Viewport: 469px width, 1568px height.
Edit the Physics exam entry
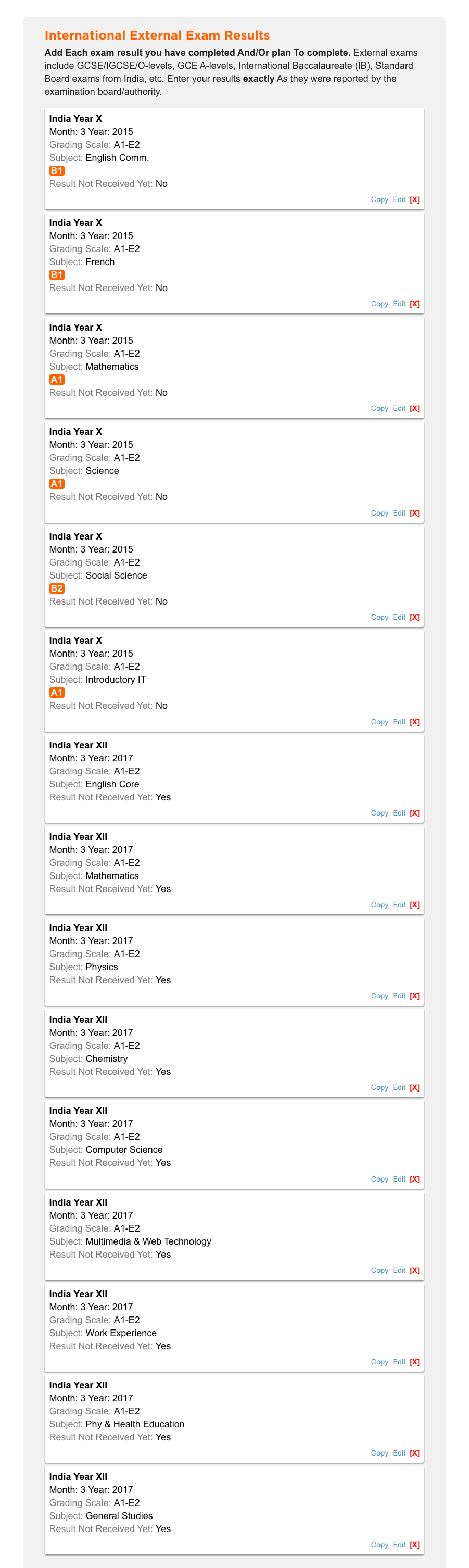[x=398, y=996]
